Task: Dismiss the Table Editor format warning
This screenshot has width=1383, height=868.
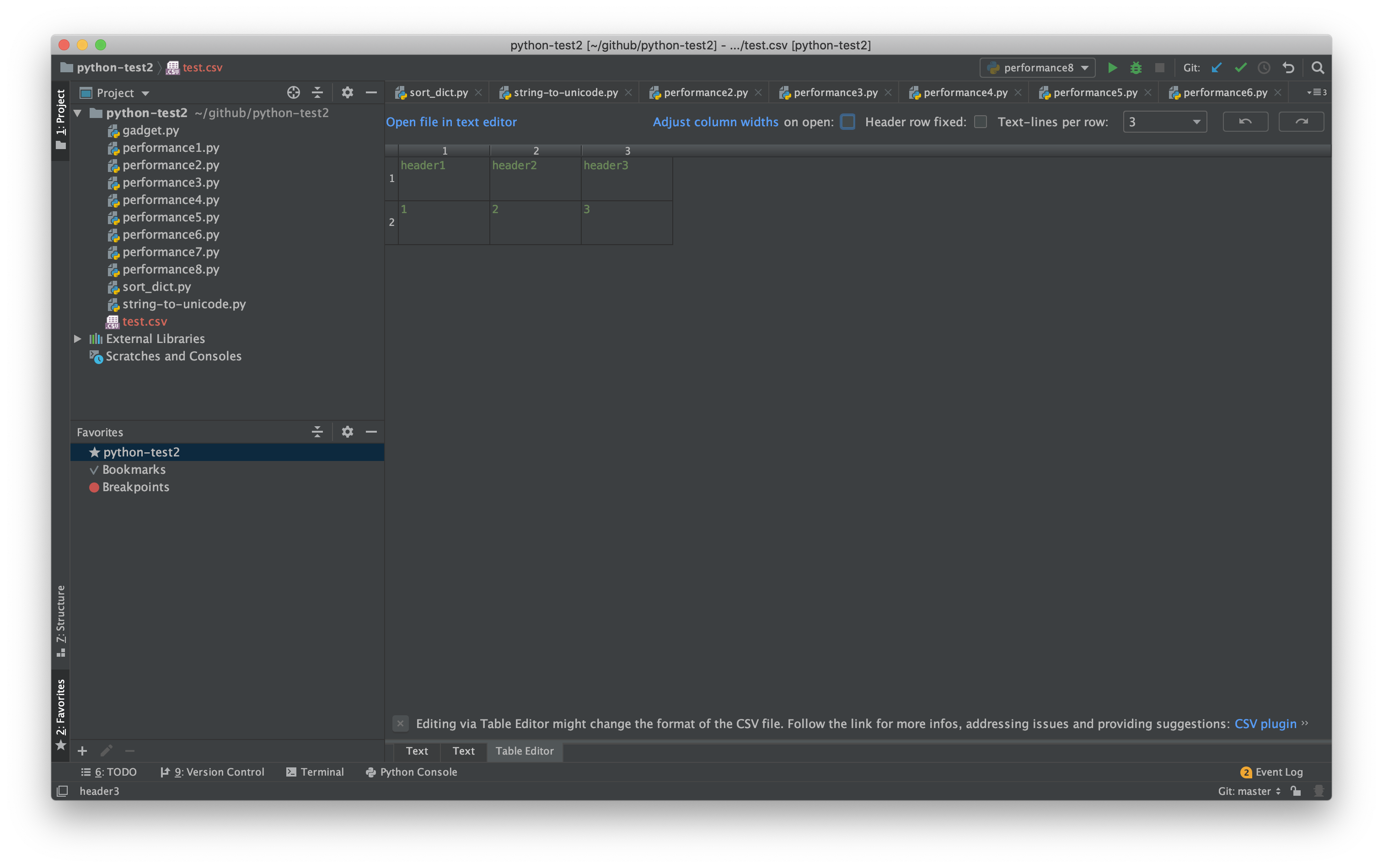Action: point(400,724)
